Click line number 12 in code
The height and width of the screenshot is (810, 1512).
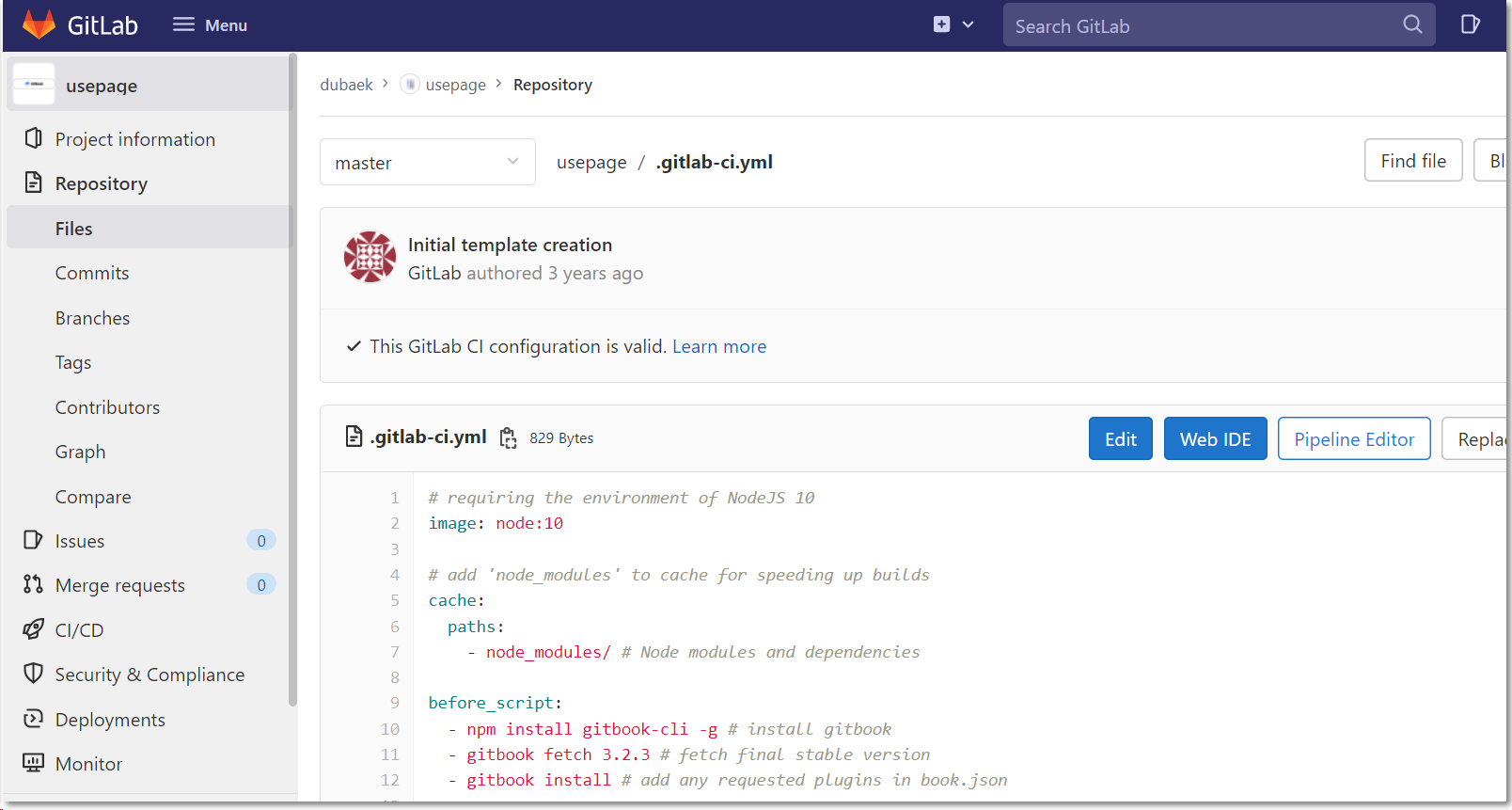click(390, 780)
